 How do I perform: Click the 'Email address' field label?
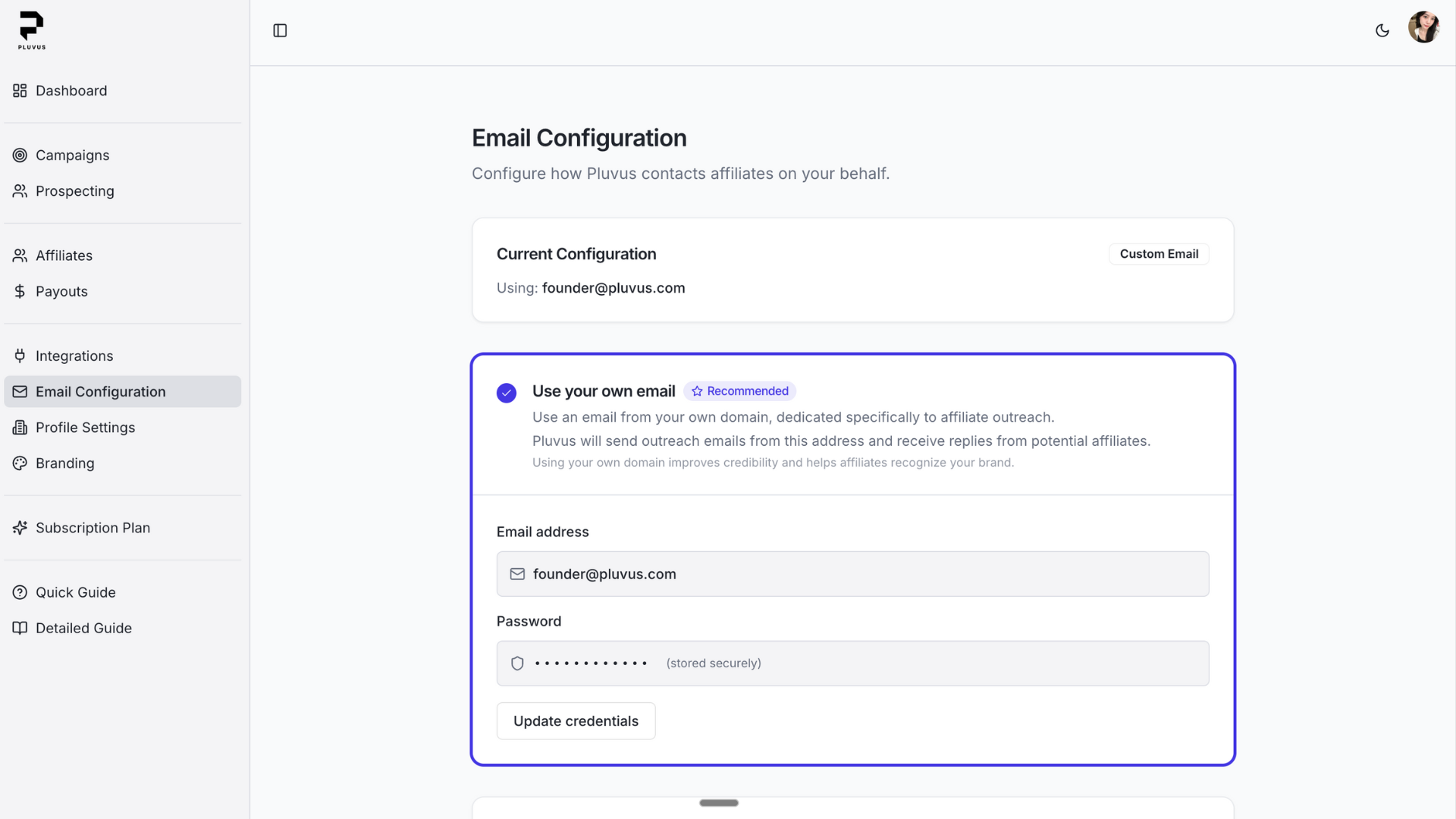543,532
